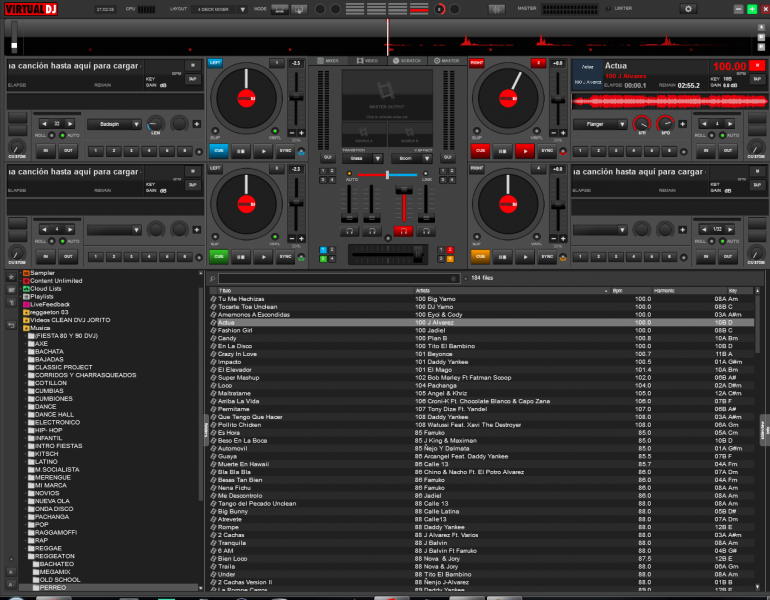Click SYNC on deck 1
This screenshot has height=600, width=770.
(x=285, y=151)
